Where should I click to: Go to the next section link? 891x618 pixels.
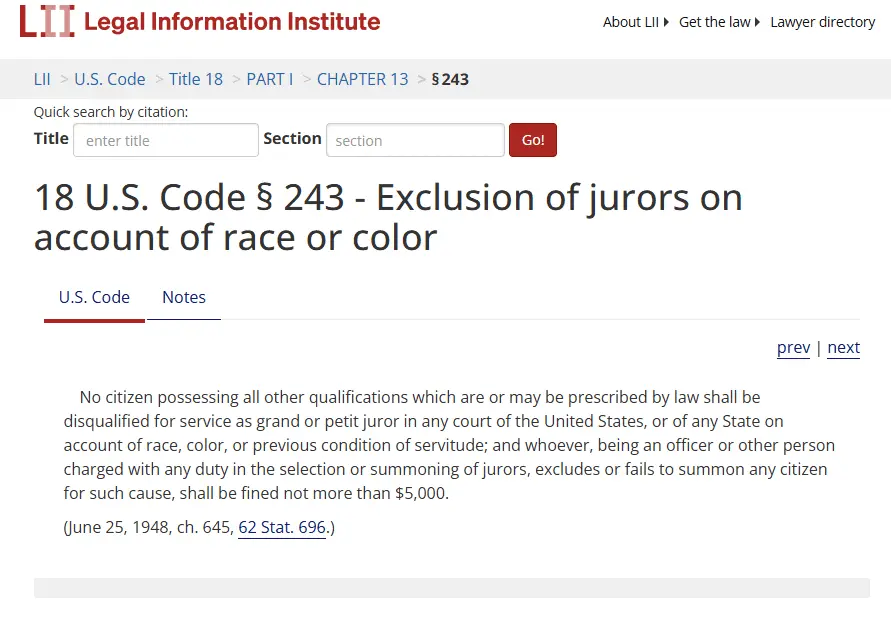pyautogui.click(x=844, y=348)
